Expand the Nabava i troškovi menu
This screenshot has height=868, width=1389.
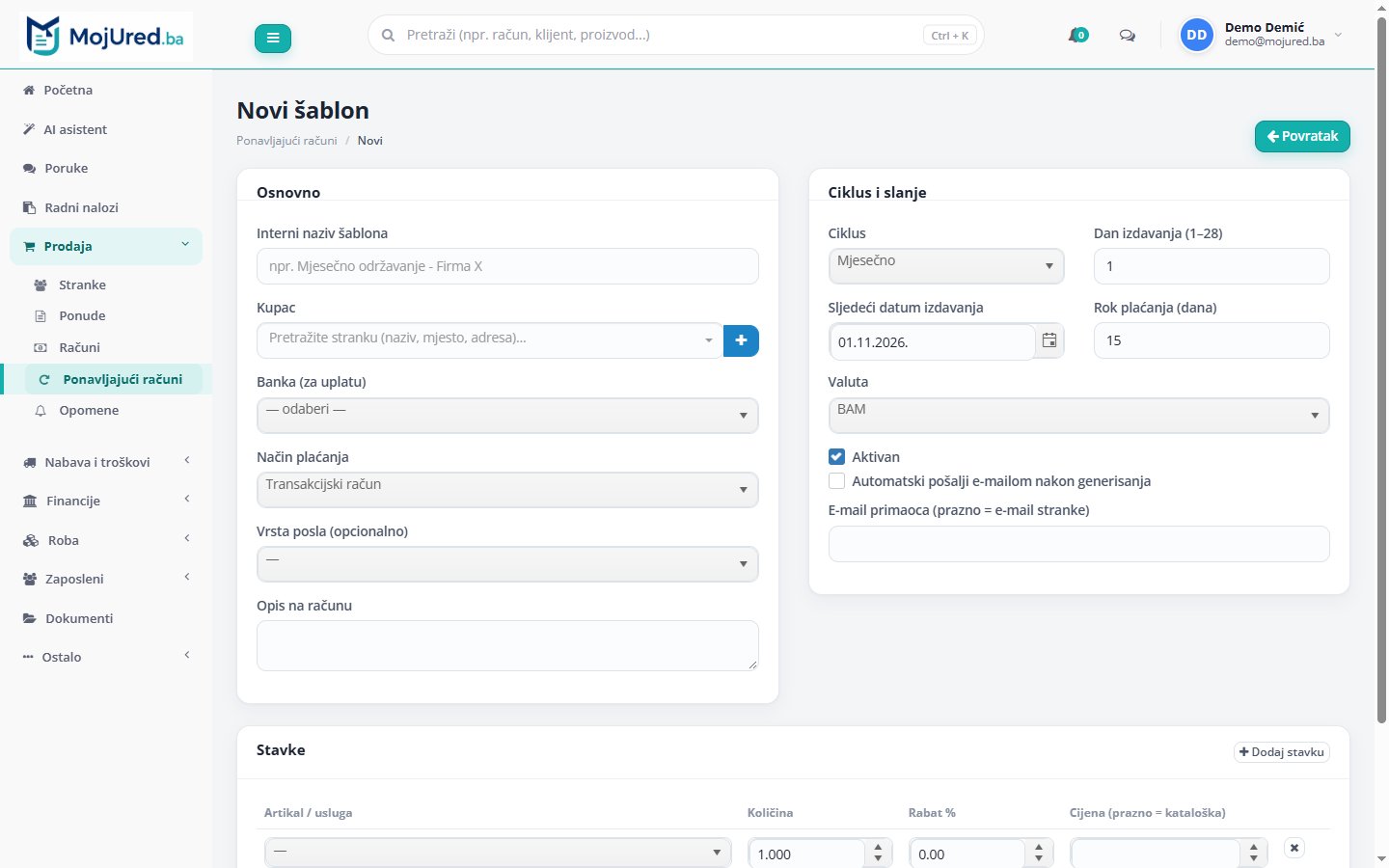pyautogui.click(x=106, y=462)
